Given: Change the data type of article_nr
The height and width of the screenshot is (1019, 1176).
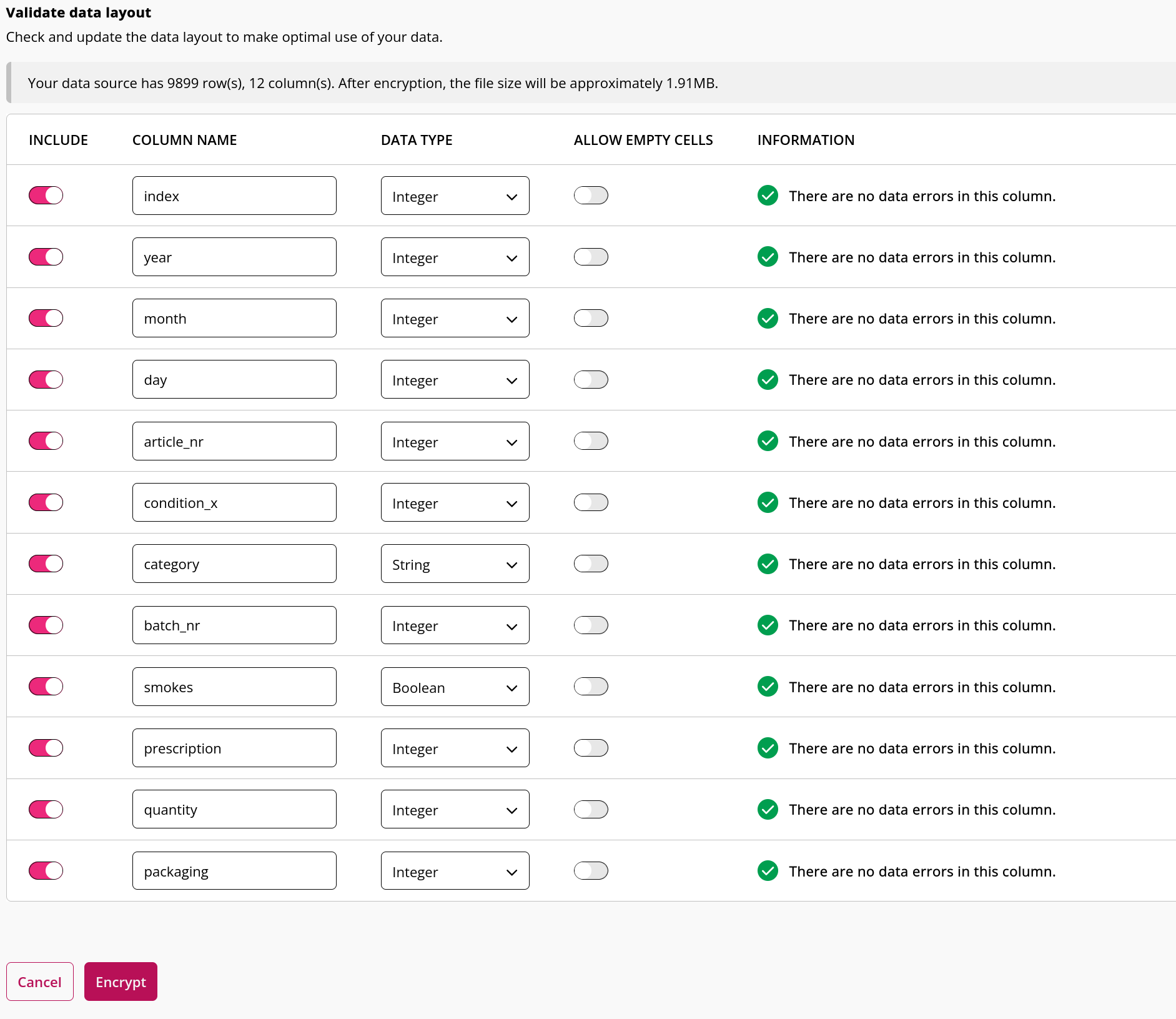Looking at the screenshot, I should click(x=455, y=441).
